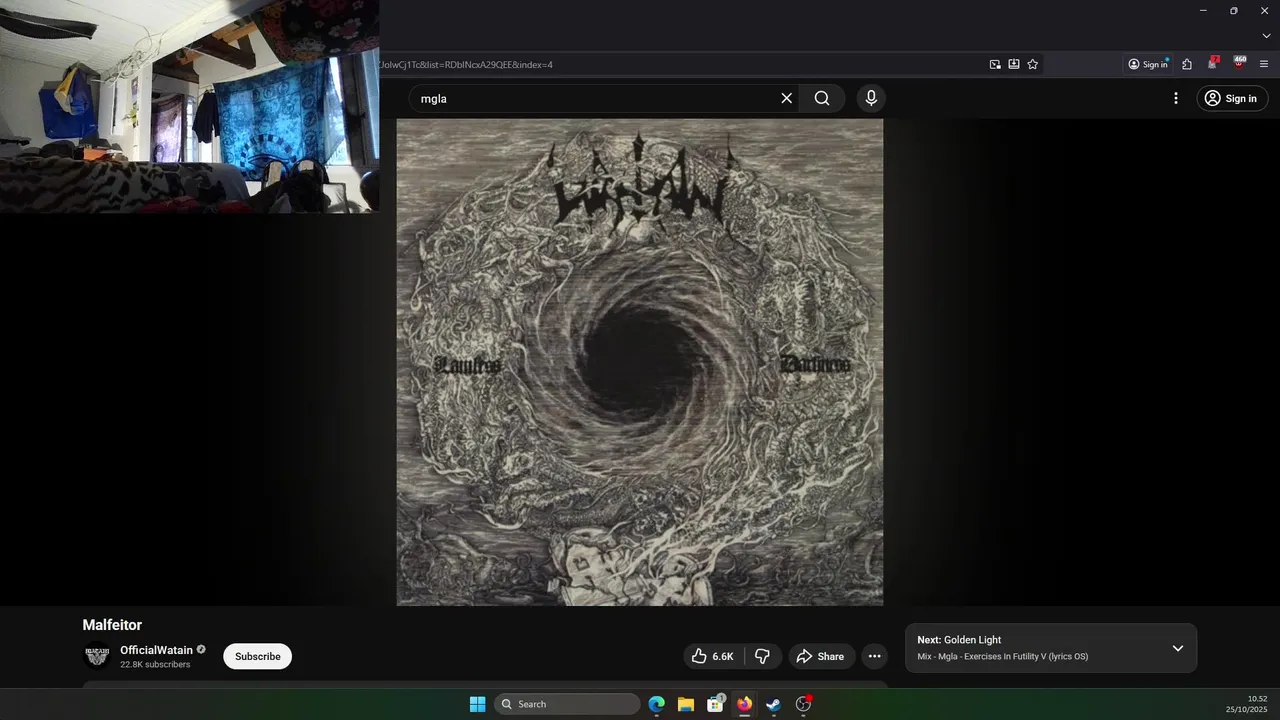1280x720 pixels.
Task: Click the Firefox account Sign in button
Action: coord(1148,64)
